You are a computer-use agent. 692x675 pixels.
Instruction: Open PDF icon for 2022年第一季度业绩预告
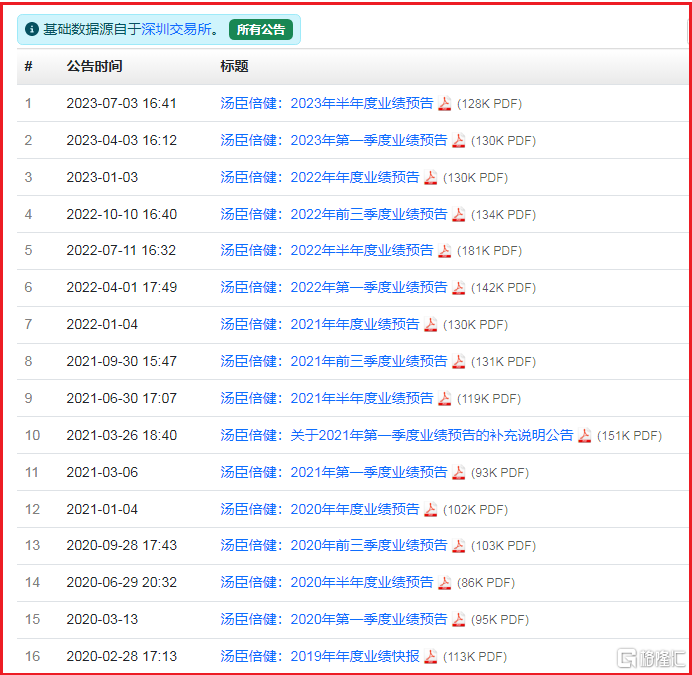pos(459,288)
